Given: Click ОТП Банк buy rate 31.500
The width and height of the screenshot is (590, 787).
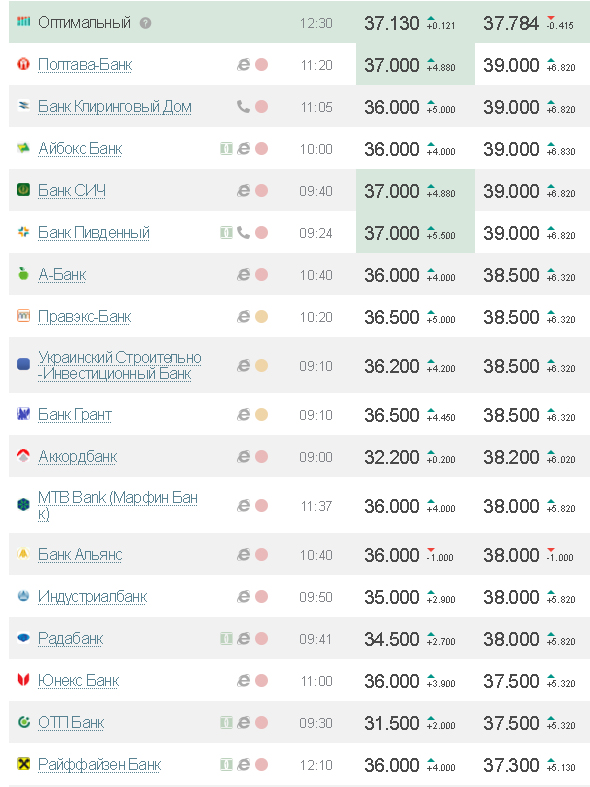Looking at the screenshot, I should [391, 723].
